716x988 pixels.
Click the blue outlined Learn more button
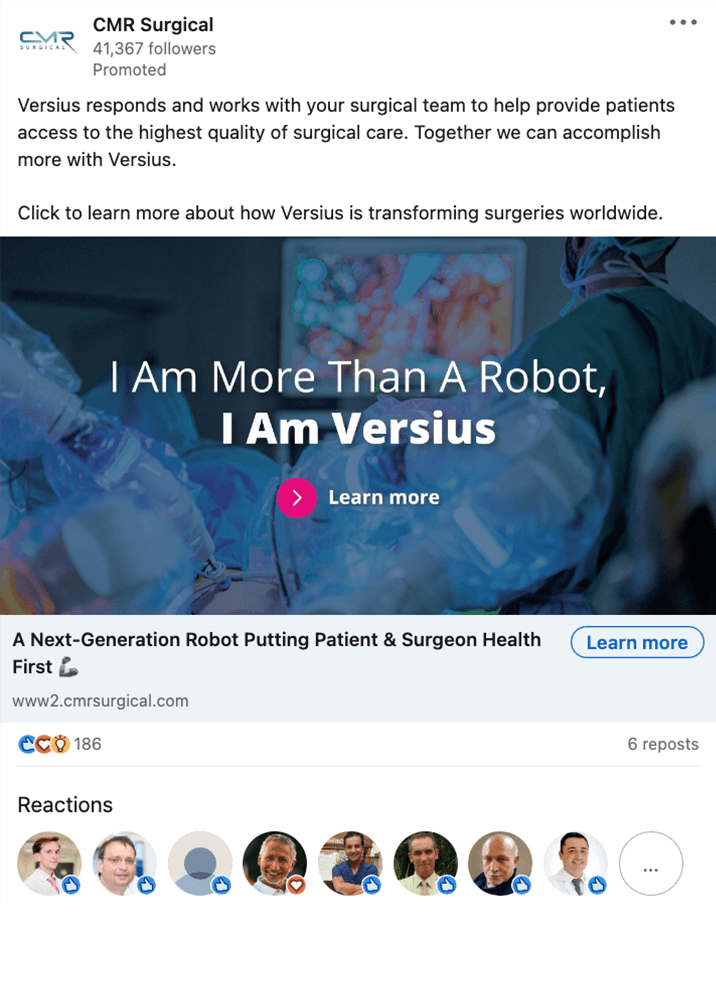[x=637, y=642]
